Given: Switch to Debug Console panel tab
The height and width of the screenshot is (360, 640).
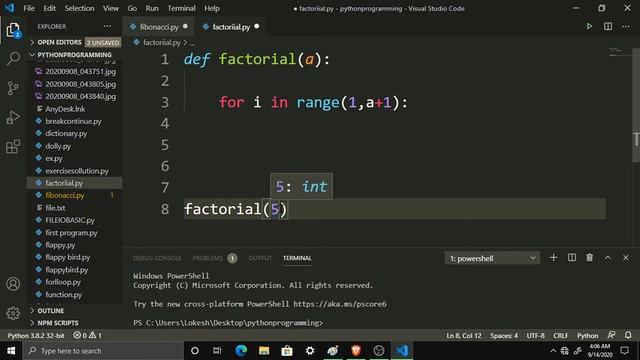Looking at the screenshot, I should (157, 258).
